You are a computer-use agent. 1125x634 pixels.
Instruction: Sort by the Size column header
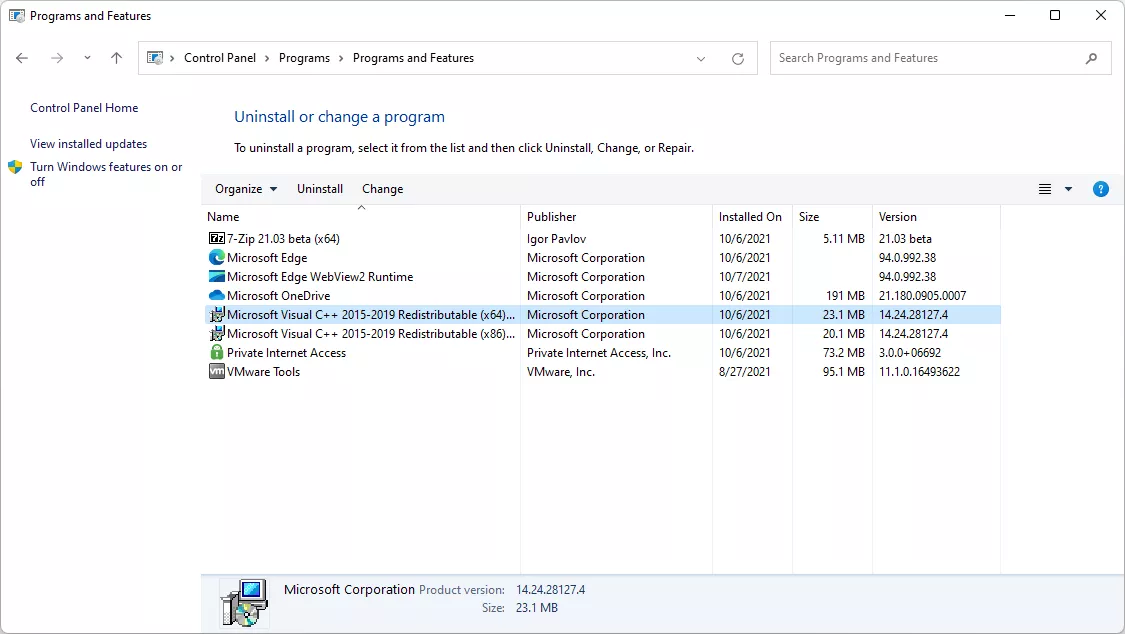(832, 217)
